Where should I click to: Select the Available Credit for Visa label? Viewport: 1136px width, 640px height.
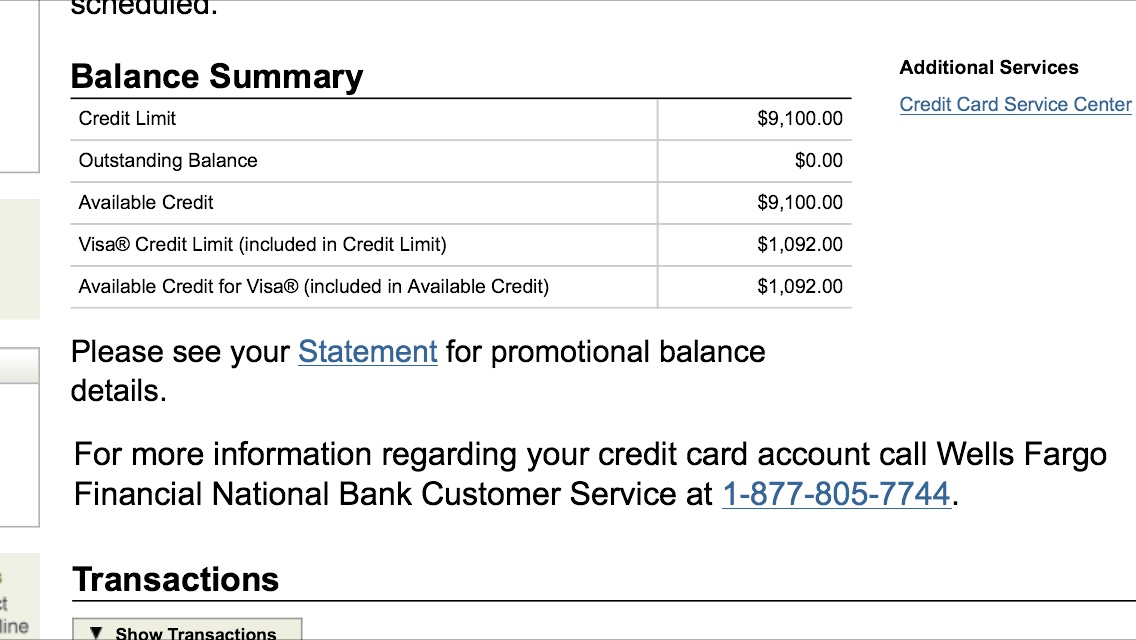point(313,287)
